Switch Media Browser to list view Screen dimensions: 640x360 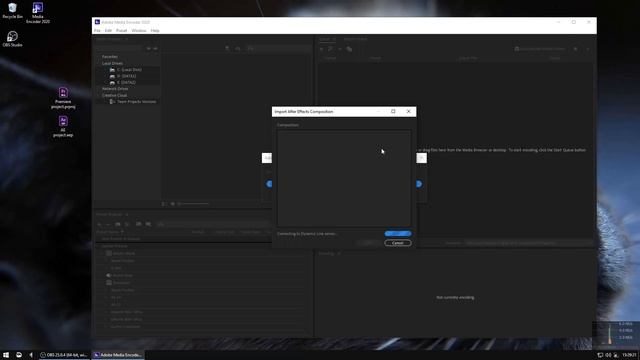(164, 204)
